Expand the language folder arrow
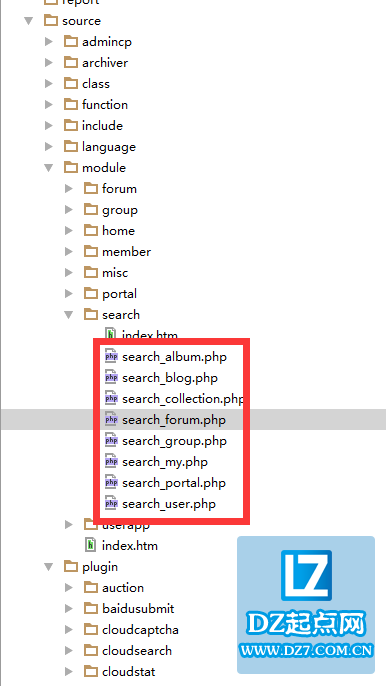Viewport: 386px width, 686px height. click(x=49, y=147)
